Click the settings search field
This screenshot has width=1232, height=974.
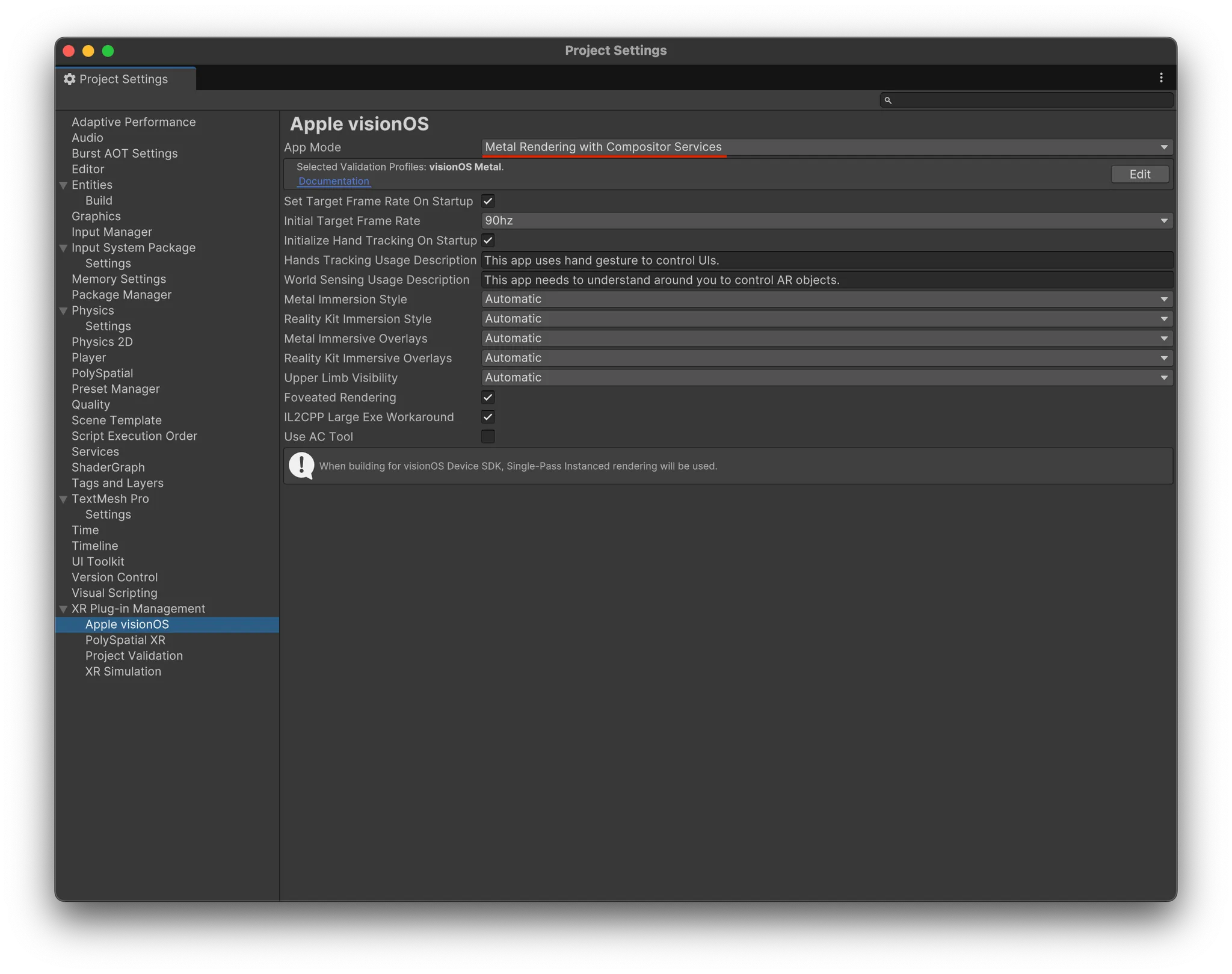tap(1026, 100)
